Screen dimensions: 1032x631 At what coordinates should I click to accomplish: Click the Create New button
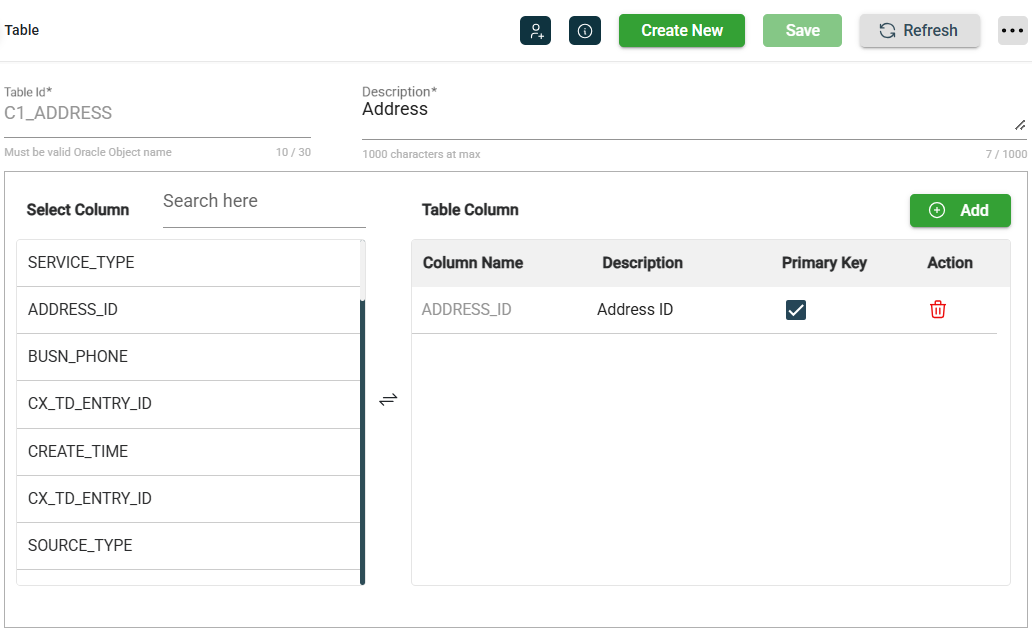pos(681,30)
